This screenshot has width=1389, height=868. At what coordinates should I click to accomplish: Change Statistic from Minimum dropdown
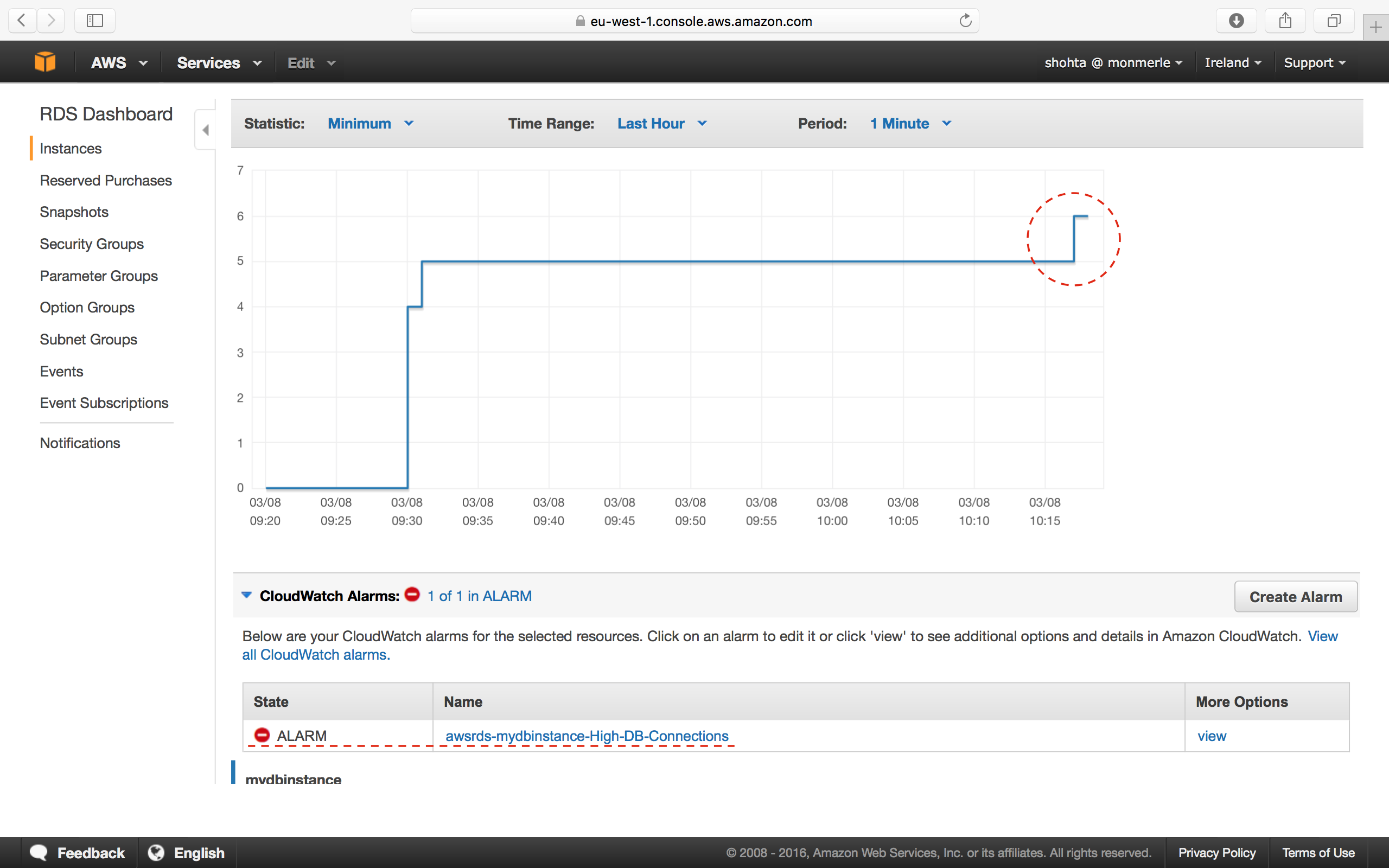tap(371, 124)
